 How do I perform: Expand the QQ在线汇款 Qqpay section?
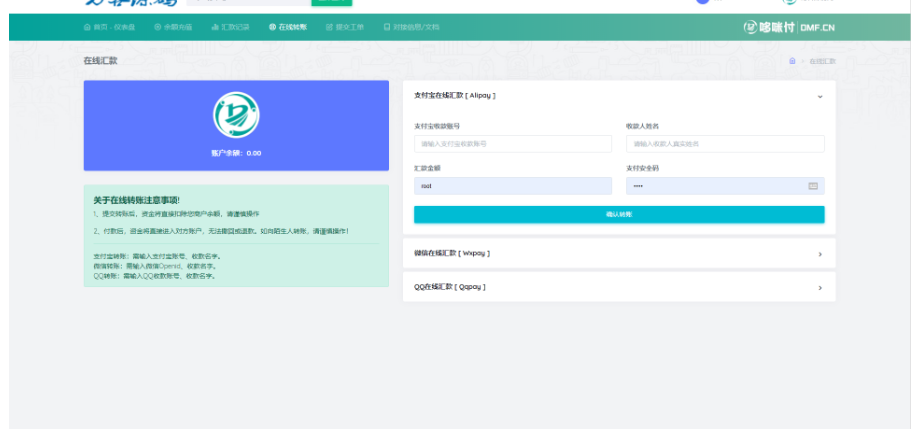click(619, 287)
